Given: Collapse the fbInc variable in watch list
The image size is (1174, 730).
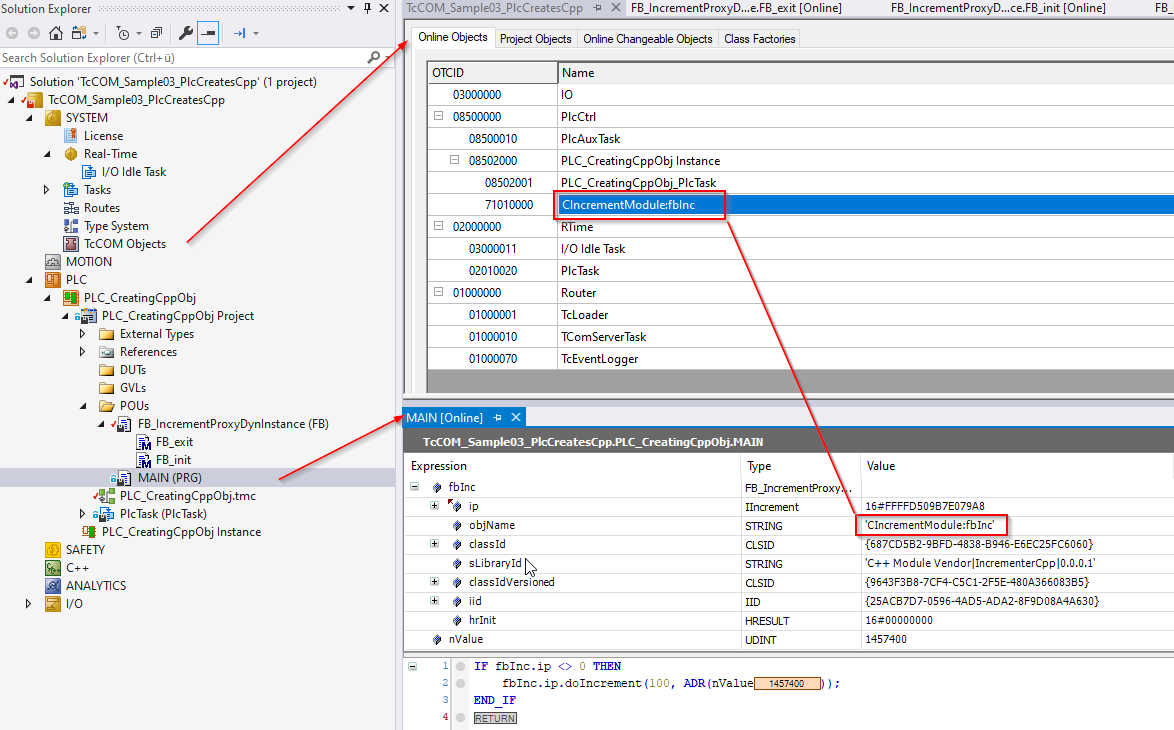Looking at the screenshot, I should tap(414, 487).
